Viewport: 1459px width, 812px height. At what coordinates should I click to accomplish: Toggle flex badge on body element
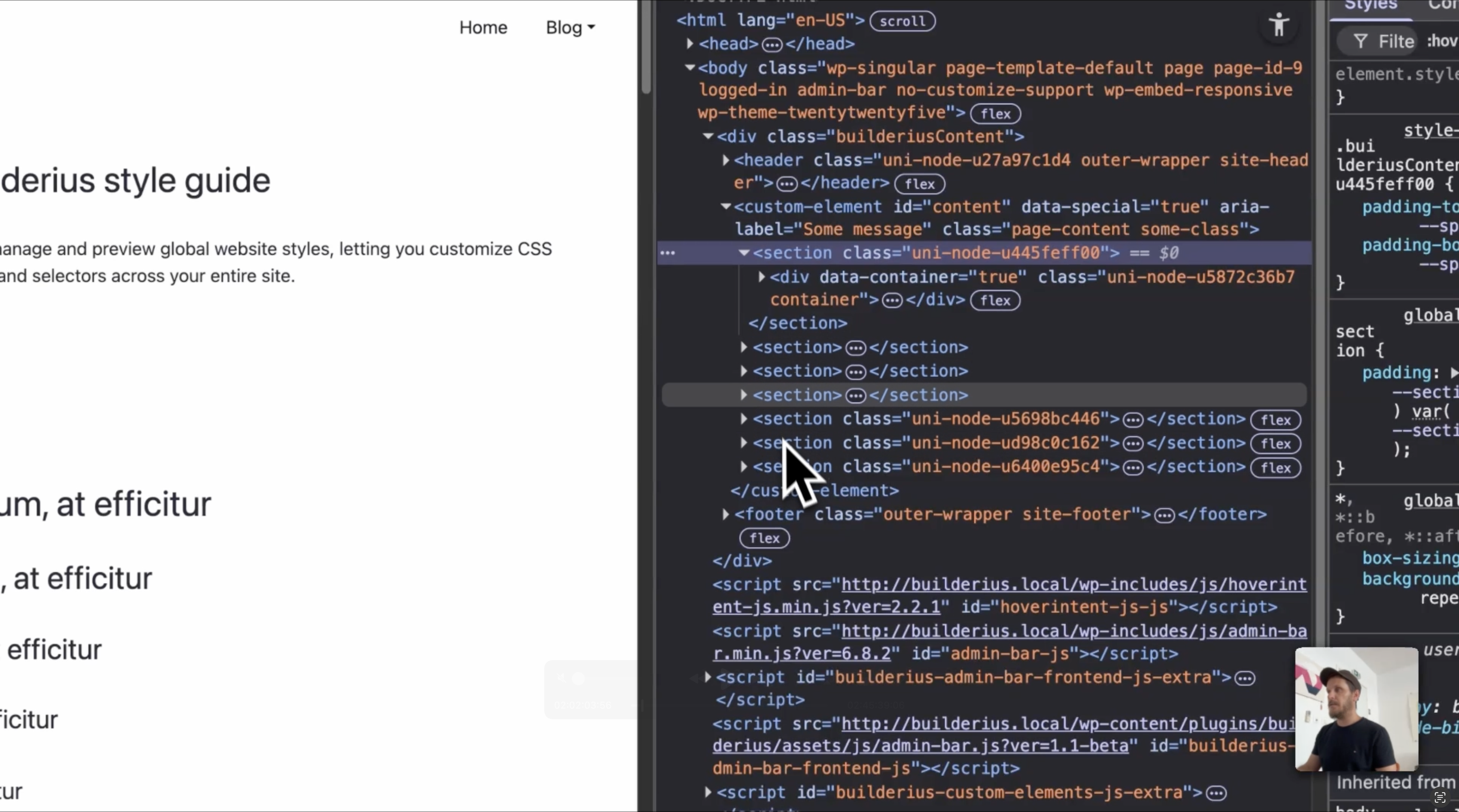tap(995, 114)
